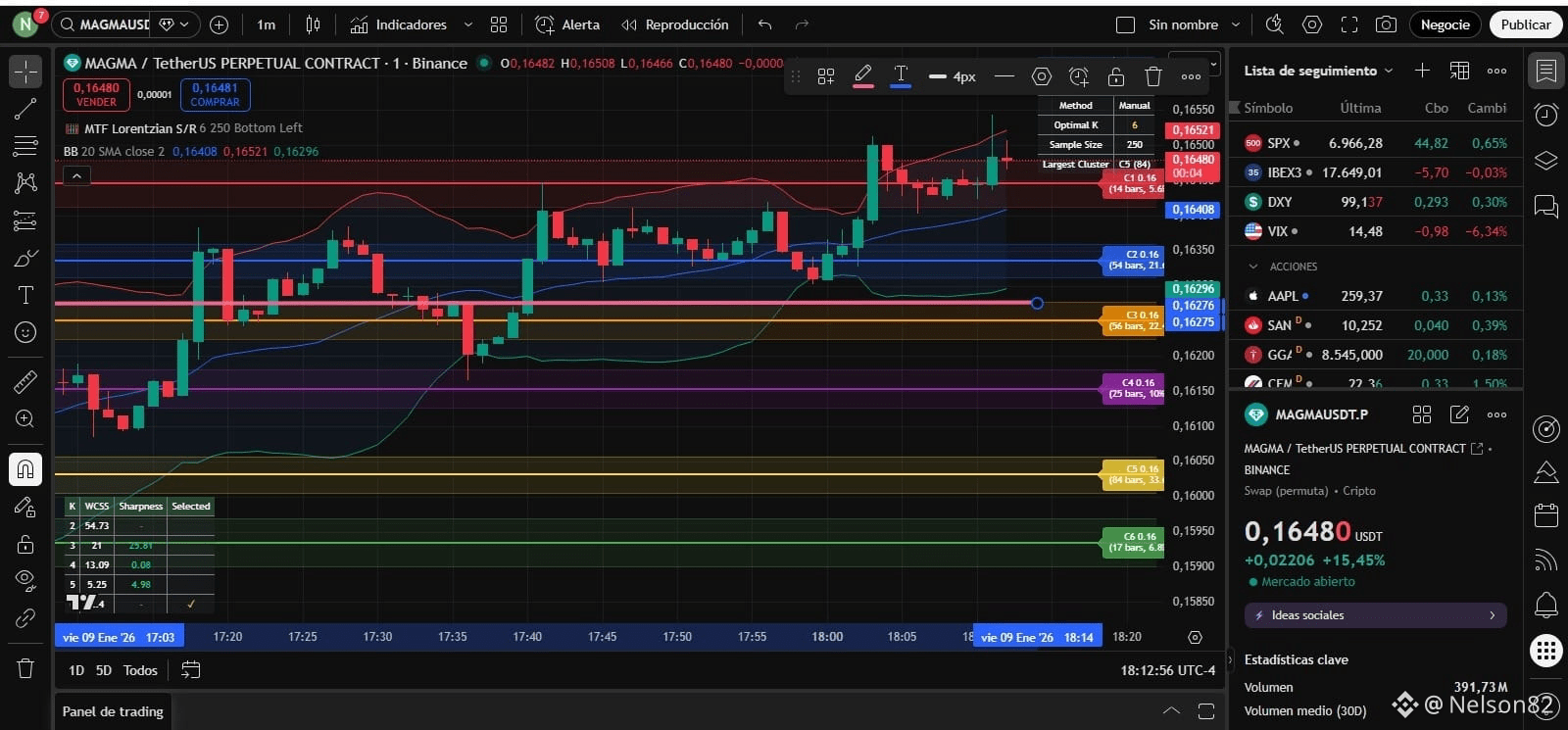Screen dimensions: 1568x730
Task: Lock the selected drawing in floating toolbar
Action: pyautogui.click(x=1116, y=76)
